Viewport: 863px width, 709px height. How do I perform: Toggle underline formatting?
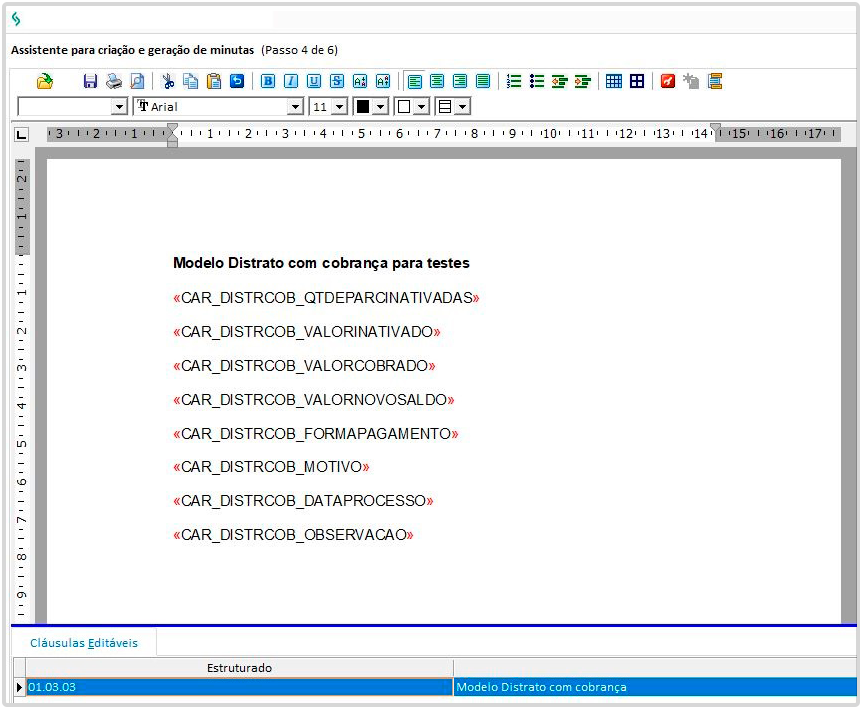[x=314, y=82]
